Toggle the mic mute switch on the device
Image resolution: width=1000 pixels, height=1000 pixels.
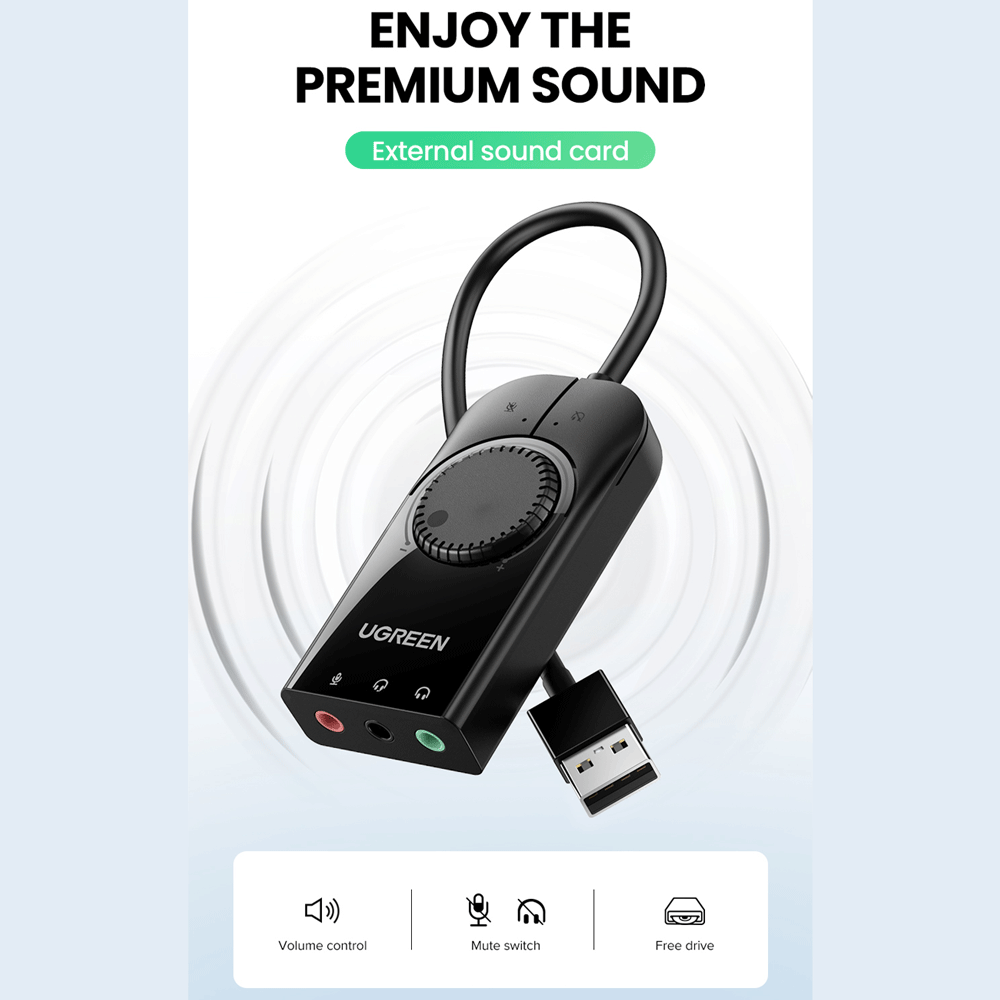pyautogui.click(x=517, y=407)
